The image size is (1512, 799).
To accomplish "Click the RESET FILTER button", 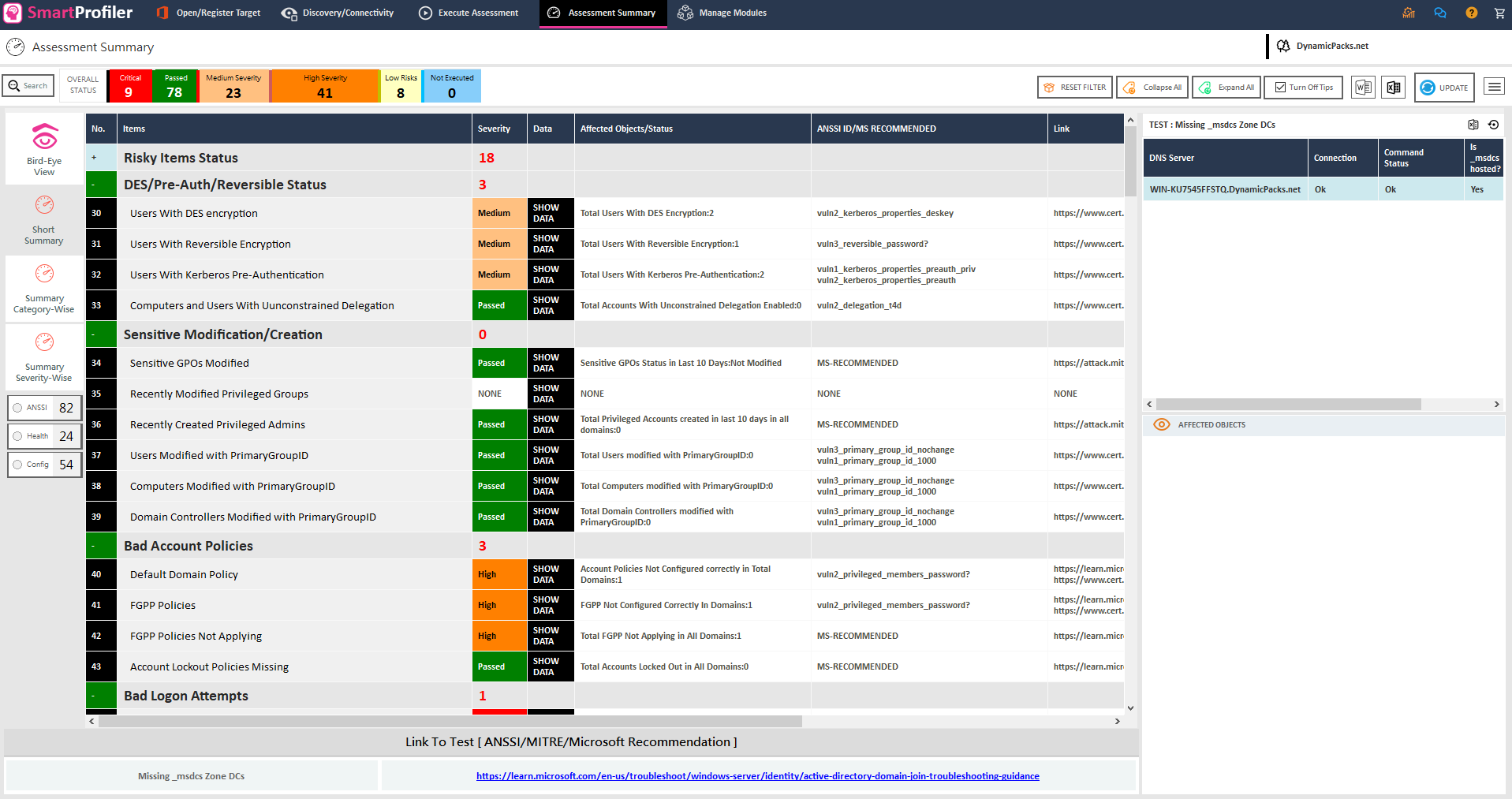I will click(x=1074, y=88).
